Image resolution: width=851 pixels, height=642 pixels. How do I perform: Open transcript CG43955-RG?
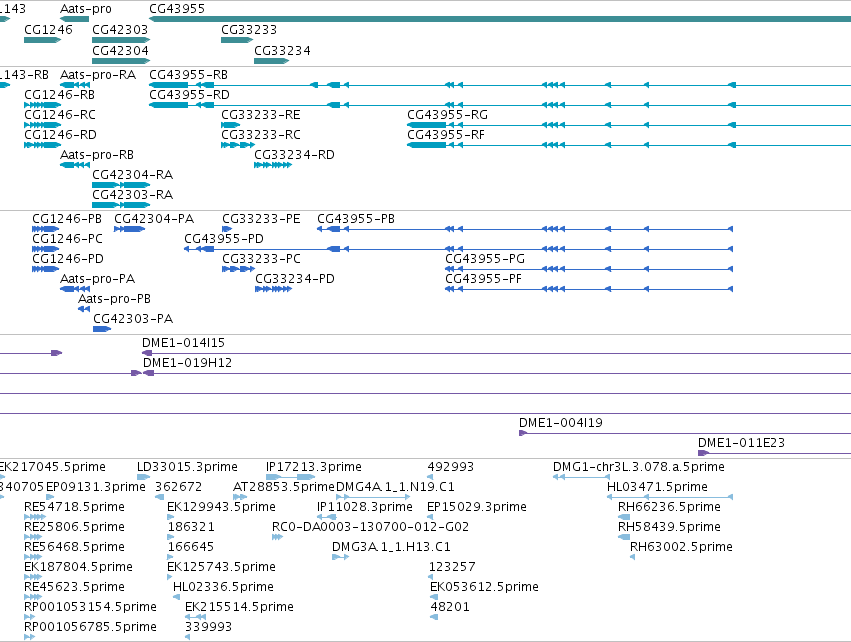pos(629,125)
